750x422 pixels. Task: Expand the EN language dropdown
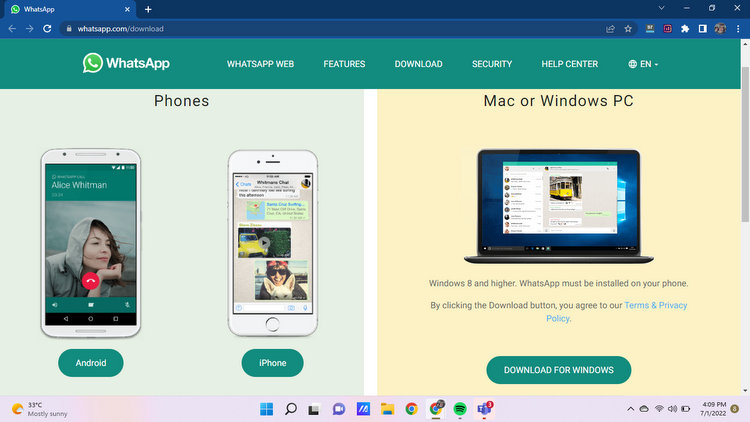[x=643, y=64]
